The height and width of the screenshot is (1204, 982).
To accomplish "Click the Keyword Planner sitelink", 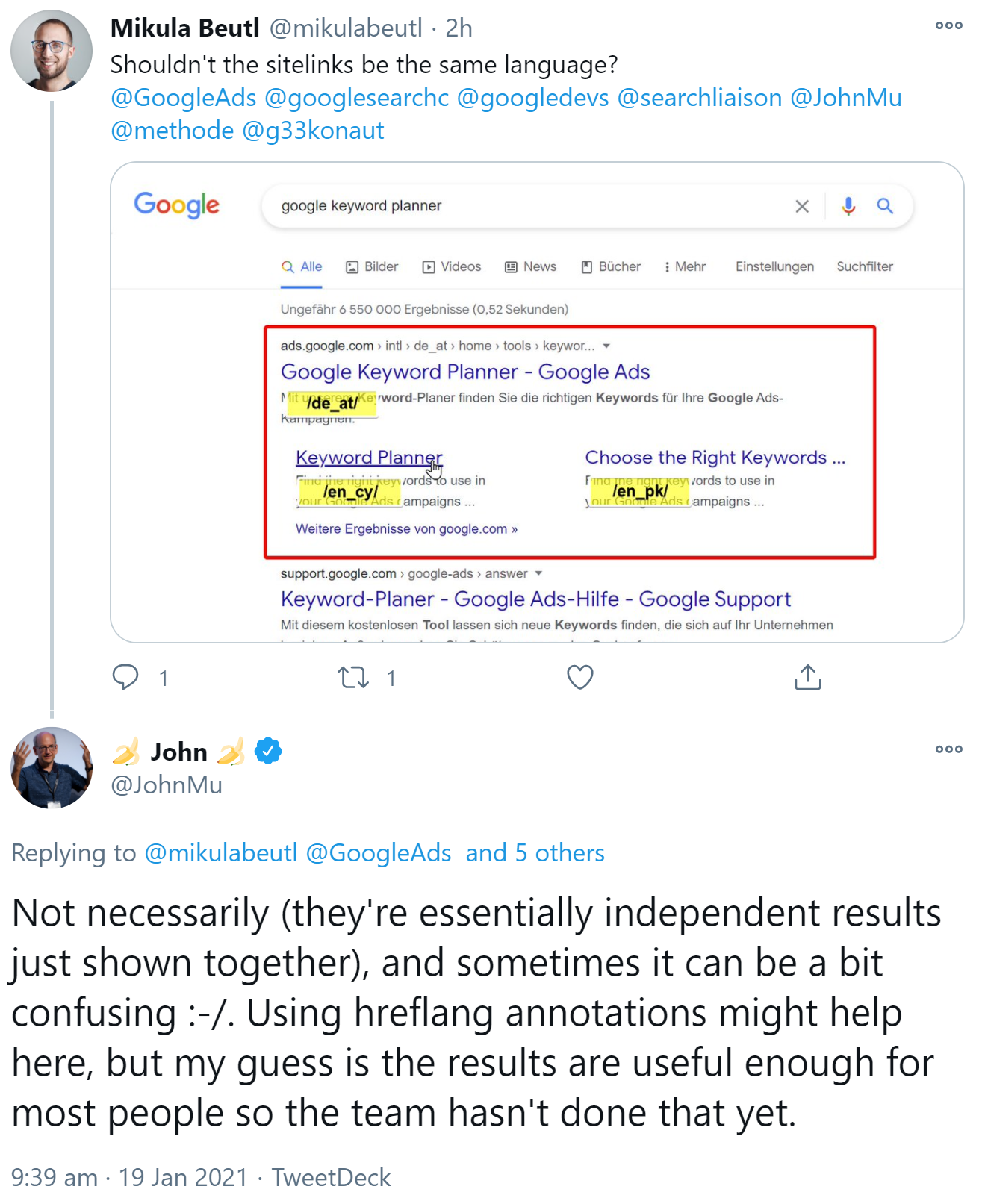I will click(369, 457).
